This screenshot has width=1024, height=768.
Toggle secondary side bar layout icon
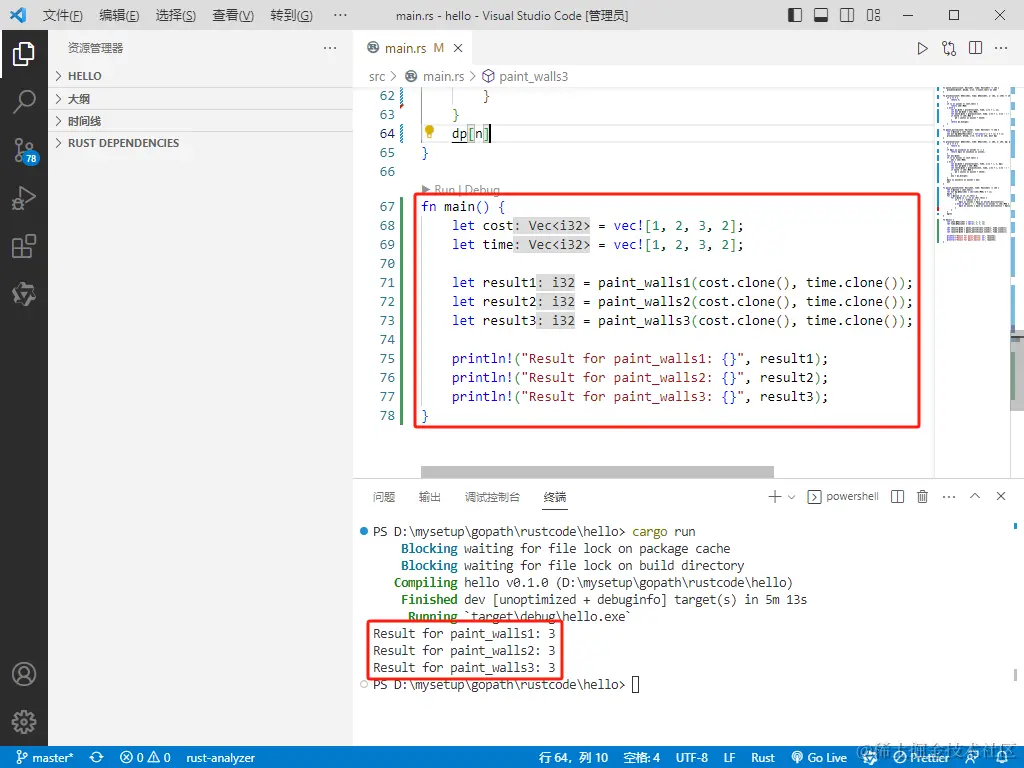[x=847, y=15]
